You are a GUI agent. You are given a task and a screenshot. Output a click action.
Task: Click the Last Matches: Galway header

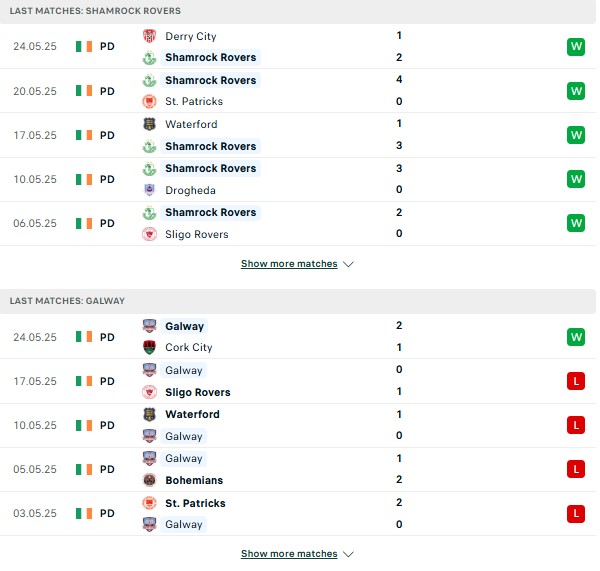point(67,301)
